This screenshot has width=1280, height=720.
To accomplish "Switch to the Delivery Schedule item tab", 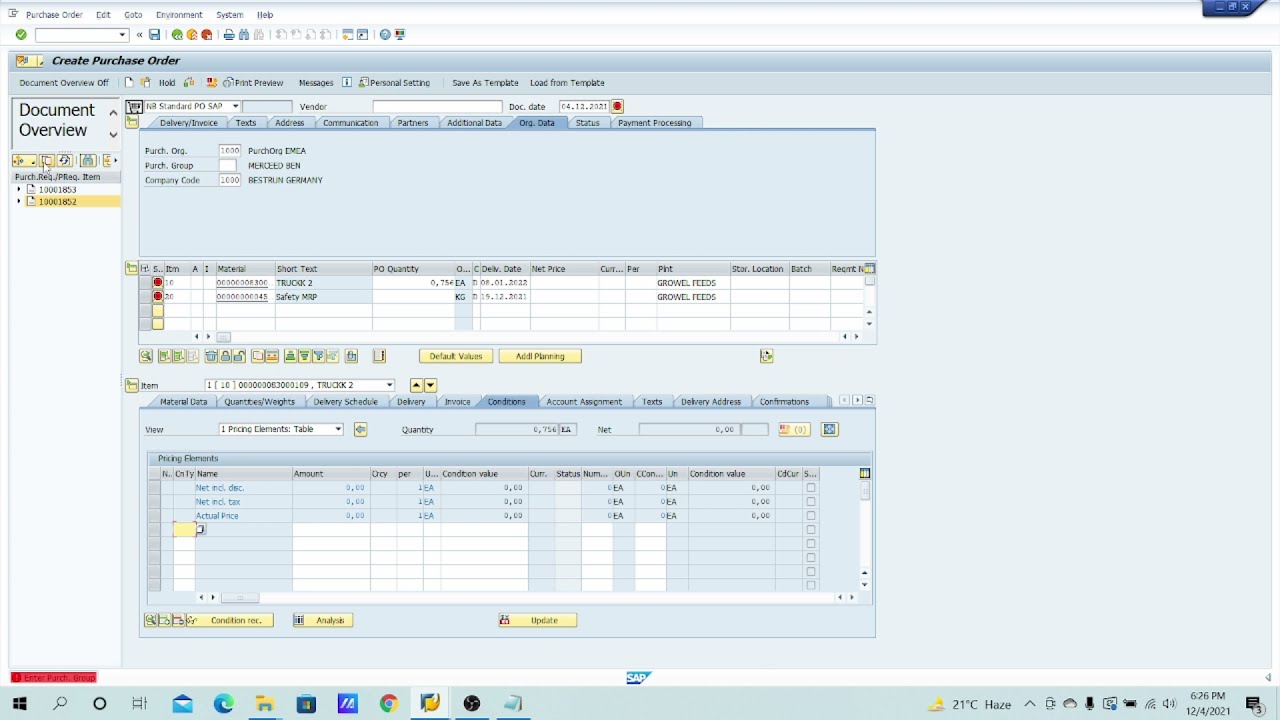I will point(345,402).
